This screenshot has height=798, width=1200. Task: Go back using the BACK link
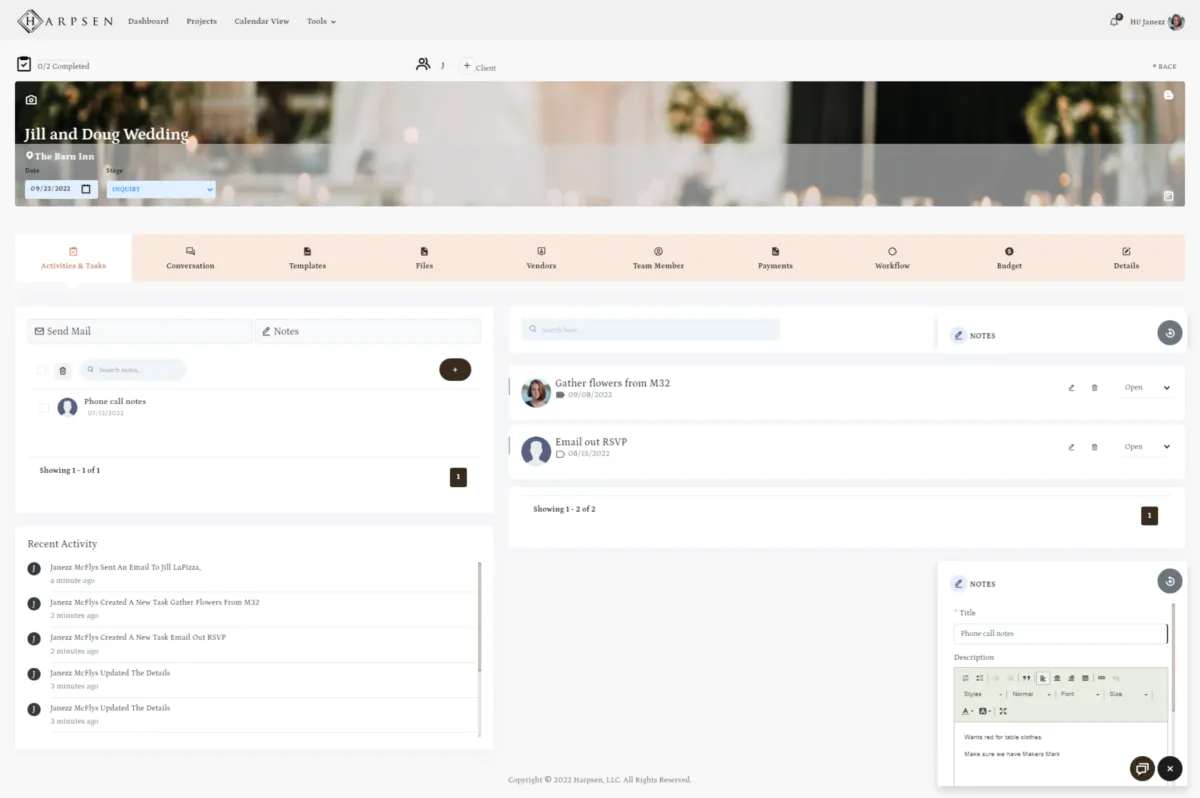(x=1165, y=66)
